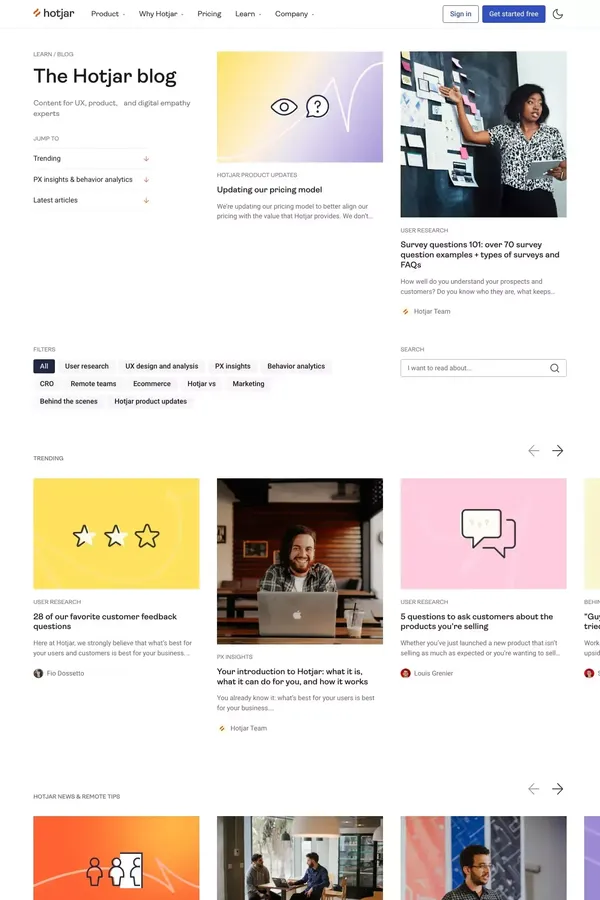Click man with laptop thumbnail
This screenshot has height=900, width=600.
pos(300,561)
